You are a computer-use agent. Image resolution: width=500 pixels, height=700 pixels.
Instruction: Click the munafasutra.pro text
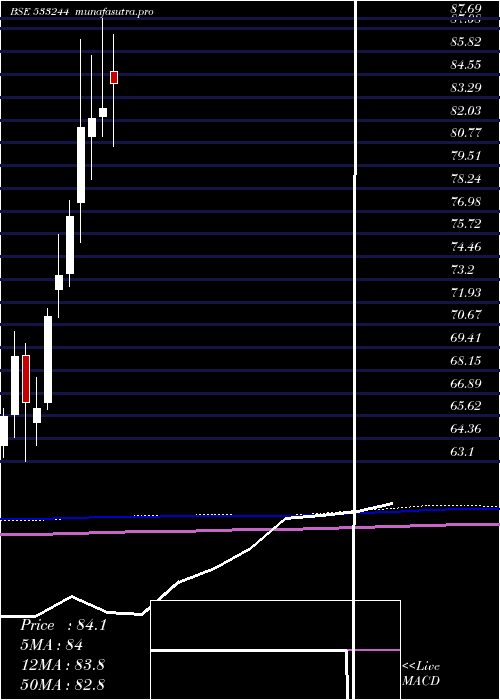pos(115,12)
